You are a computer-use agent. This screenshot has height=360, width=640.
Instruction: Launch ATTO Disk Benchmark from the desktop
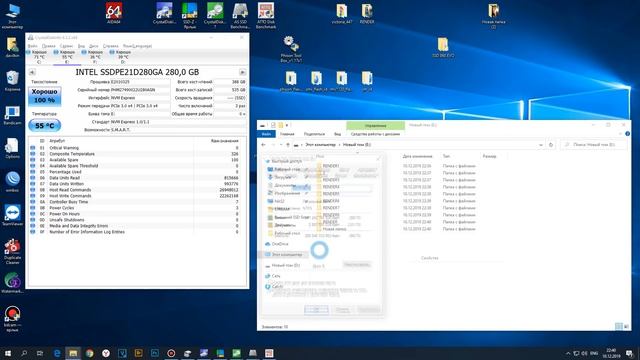[266, 16]
